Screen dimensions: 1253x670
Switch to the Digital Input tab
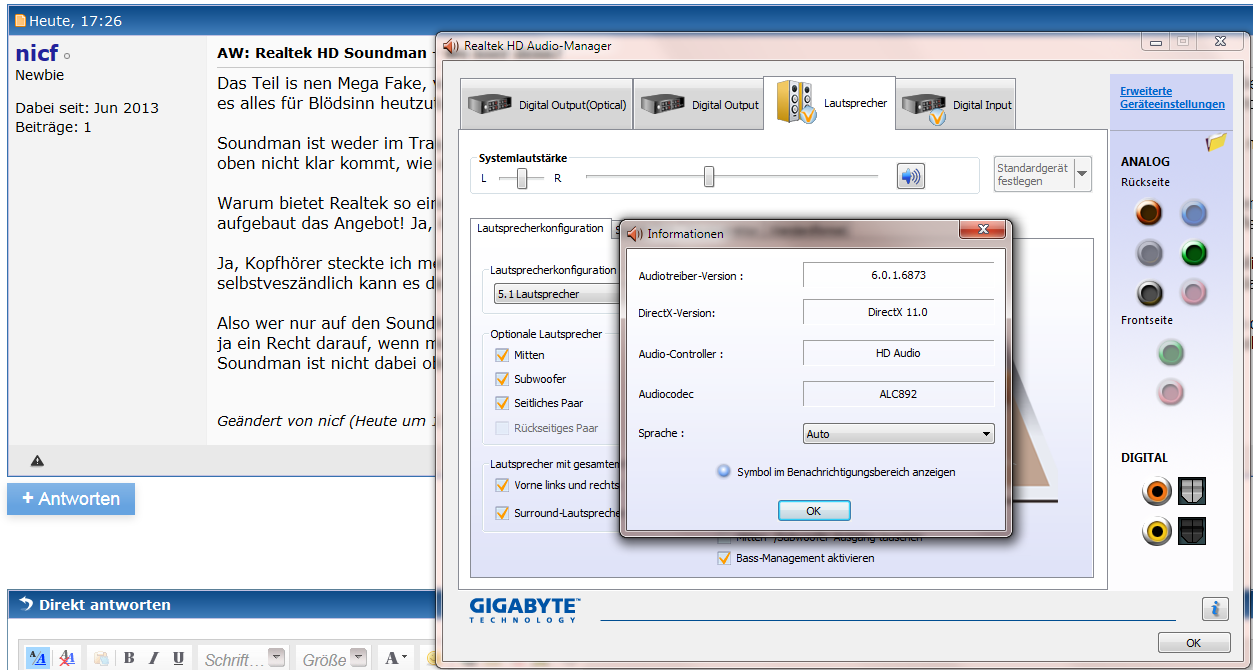pos(955,104)
